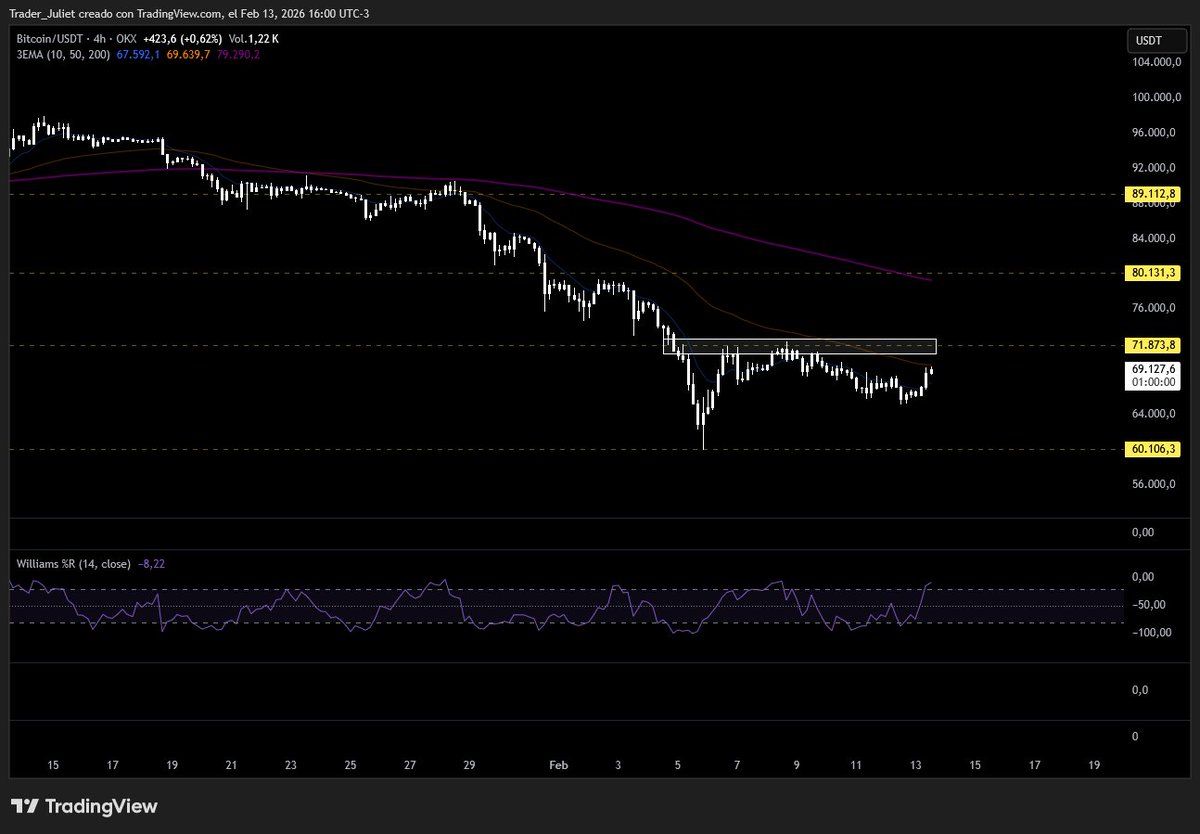Click the yellow 71.873,8 price level
This screenshot has width=1200, height=834.
(x=1151, y=344)
